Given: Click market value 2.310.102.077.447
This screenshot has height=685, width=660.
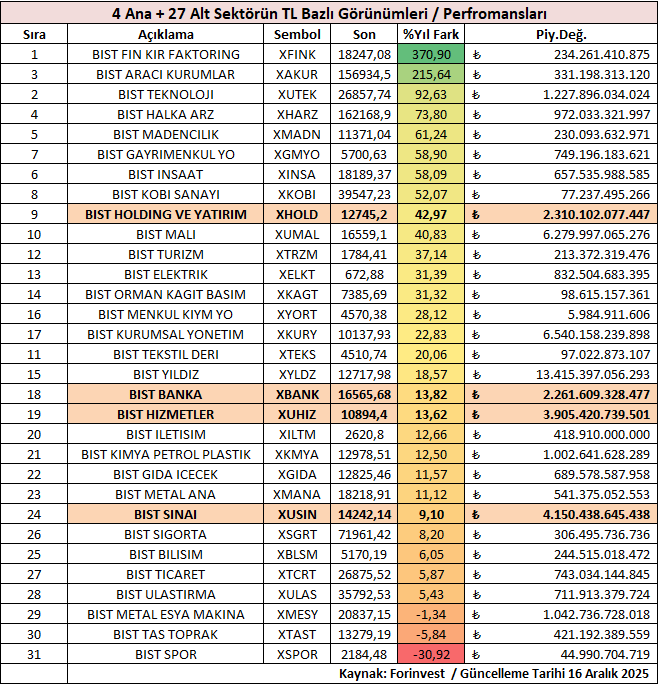Looking at the screenshot, I should click(x=561, y=214).
